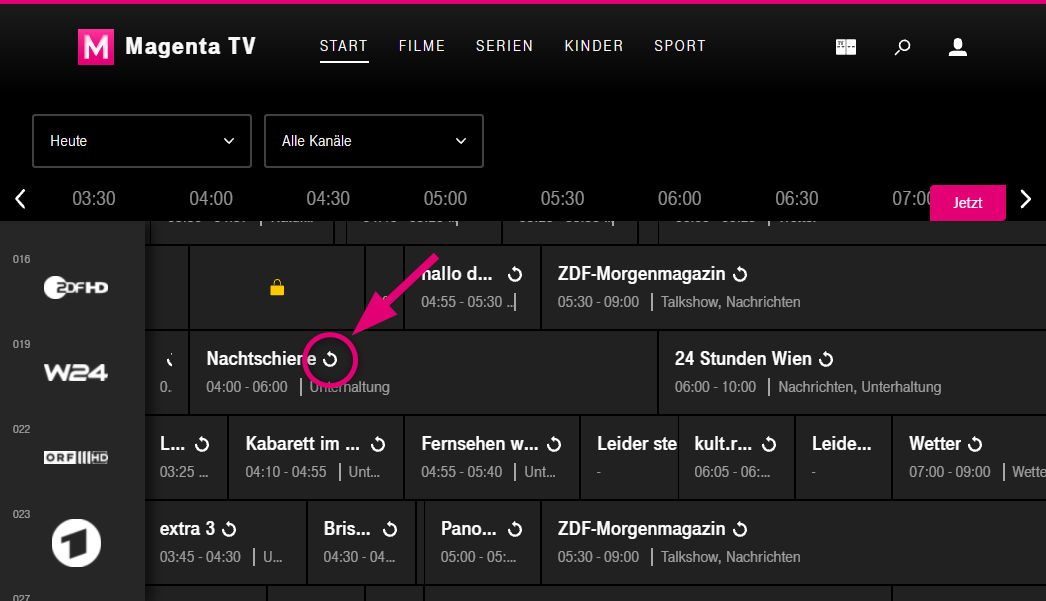This screenshot has height=601, width=1046.
Task: Click the left chevron to go back in time
Action: (x=20, y=198)
